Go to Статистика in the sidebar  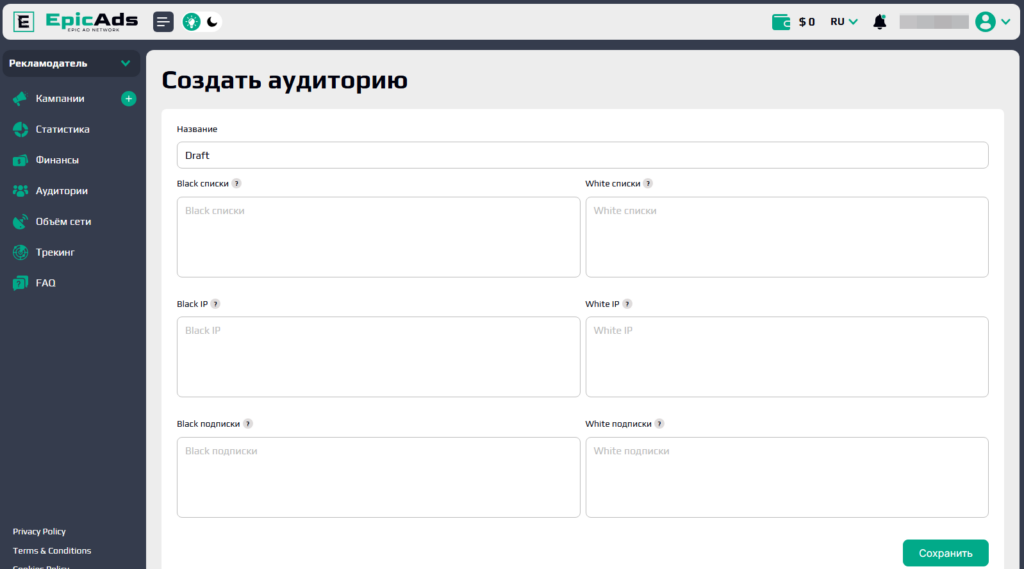coord(62,129)
